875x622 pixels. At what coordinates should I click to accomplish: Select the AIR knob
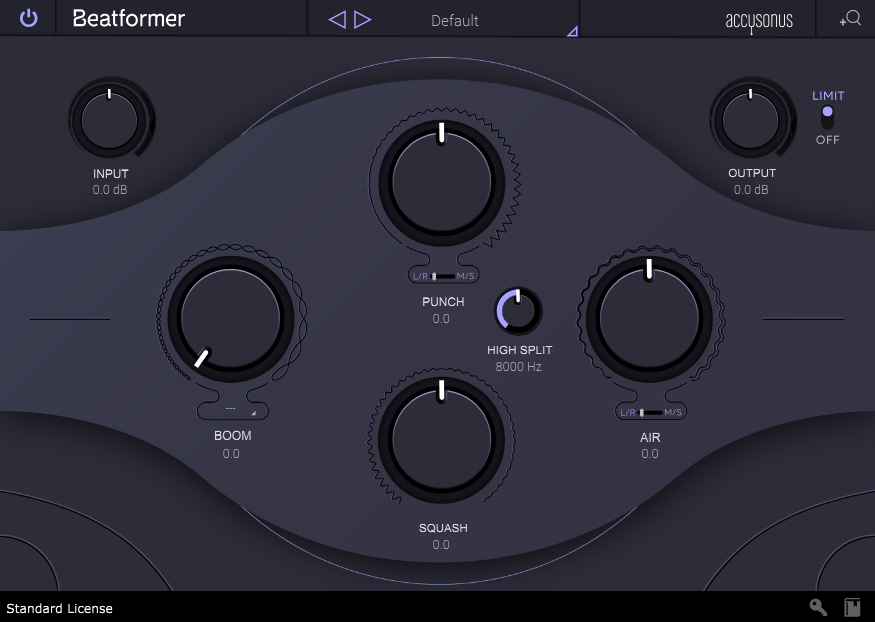click(649, 317)
